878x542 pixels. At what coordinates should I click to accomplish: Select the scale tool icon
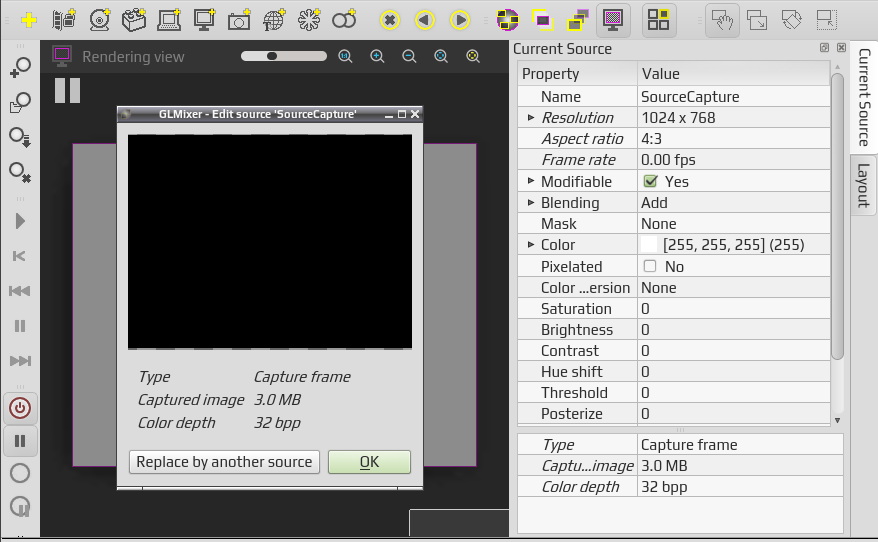click(x=757, y=21)
